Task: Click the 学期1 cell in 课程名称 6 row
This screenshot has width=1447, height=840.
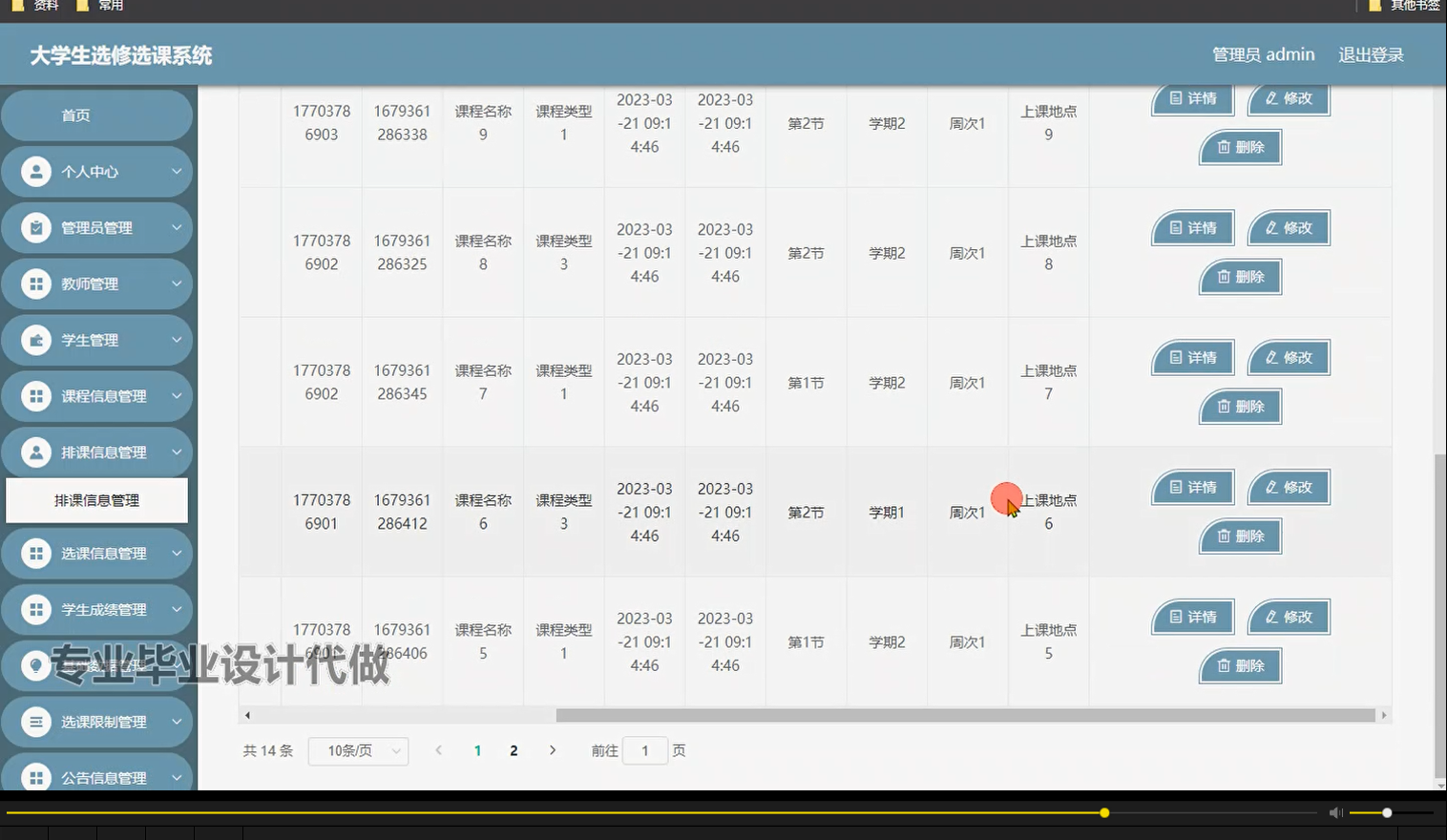Action: coord(887,513)
